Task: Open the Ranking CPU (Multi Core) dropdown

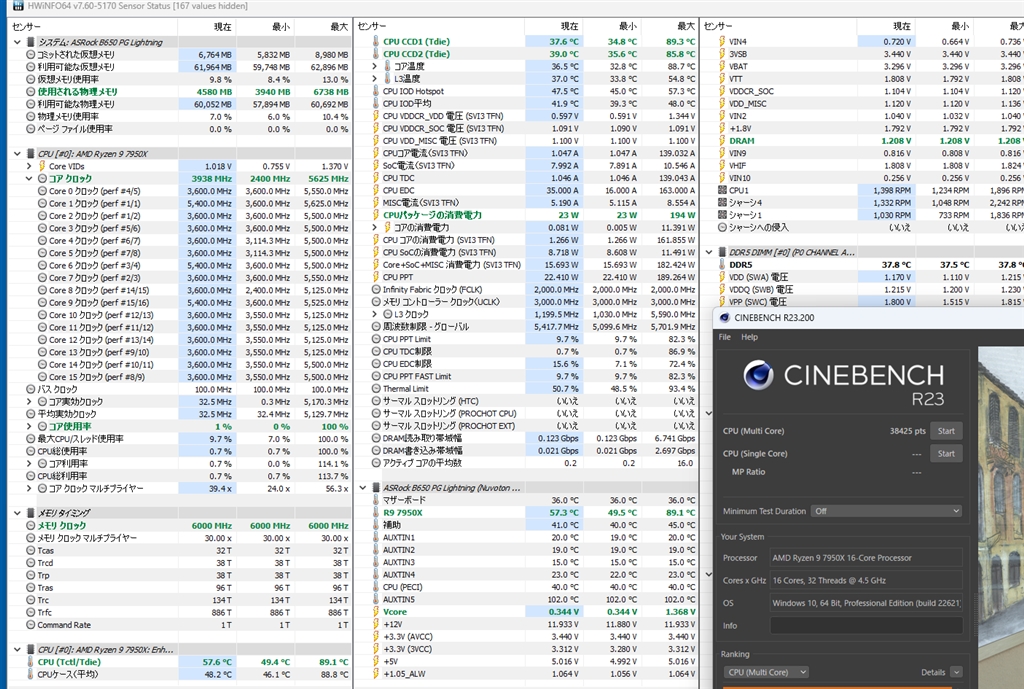Action: coord(765,672)
